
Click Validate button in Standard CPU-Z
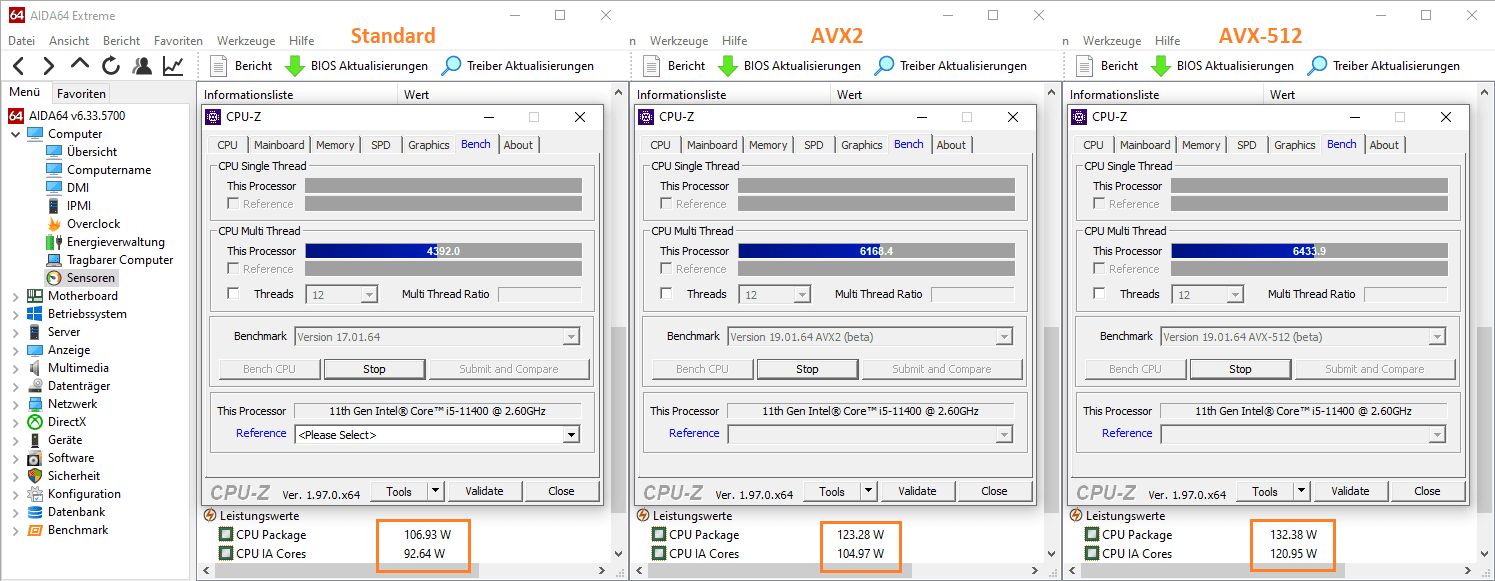pyautogui.click(x=484, y=491)
